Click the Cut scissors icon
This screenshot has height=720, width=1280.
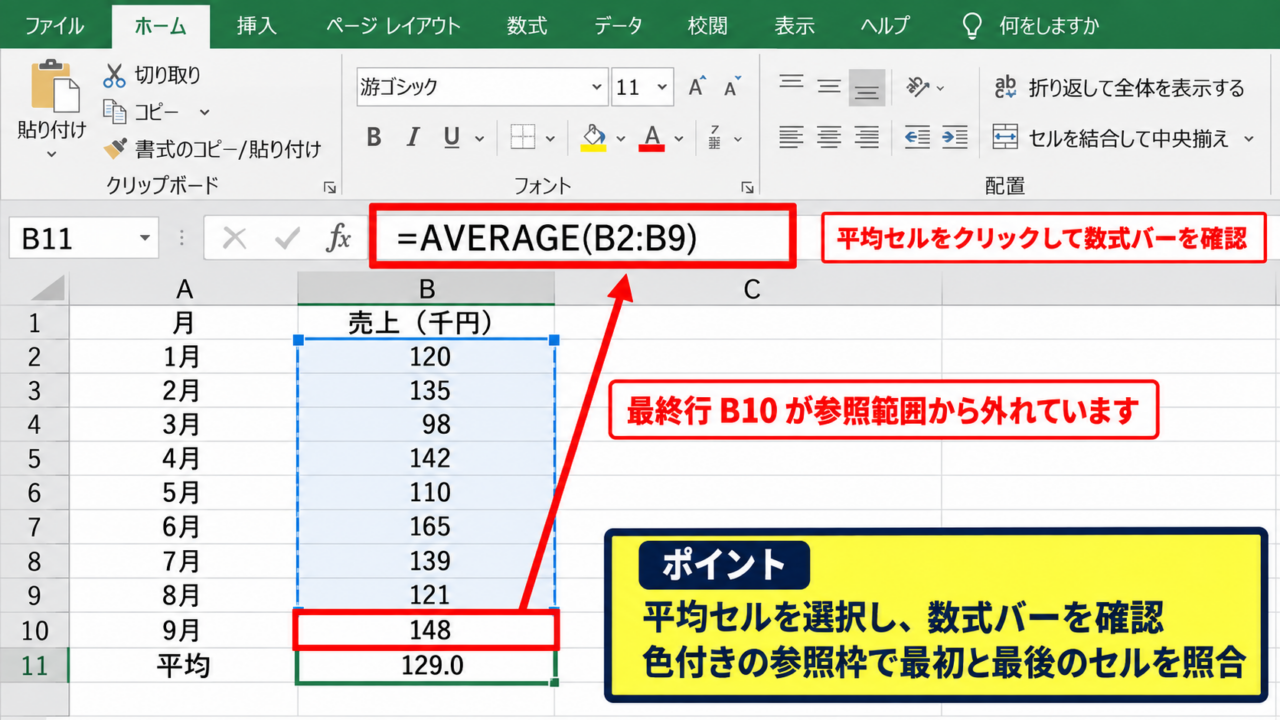point(115,75)
